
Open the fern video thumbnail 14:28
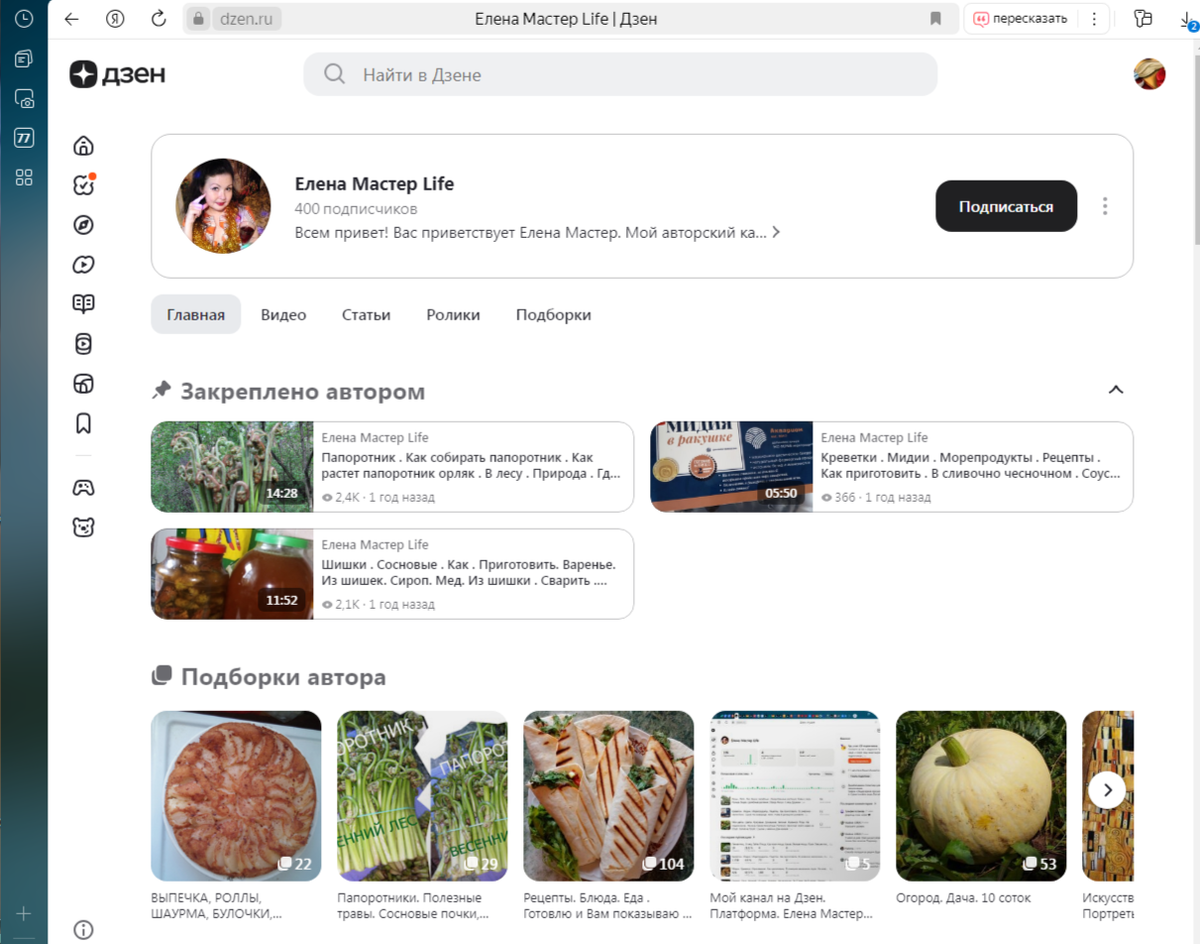tap(232, 467)
